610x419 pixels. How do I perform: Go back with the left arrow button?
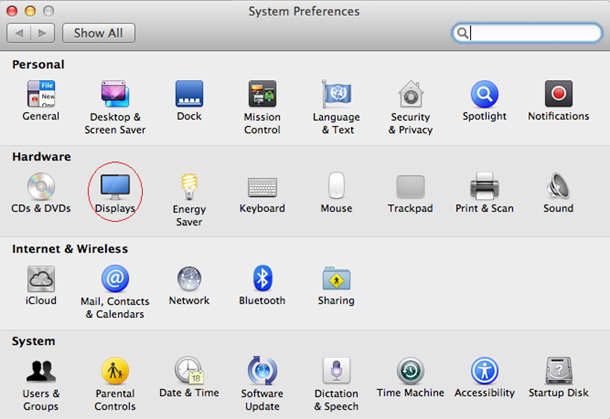[x=19, y=33]
